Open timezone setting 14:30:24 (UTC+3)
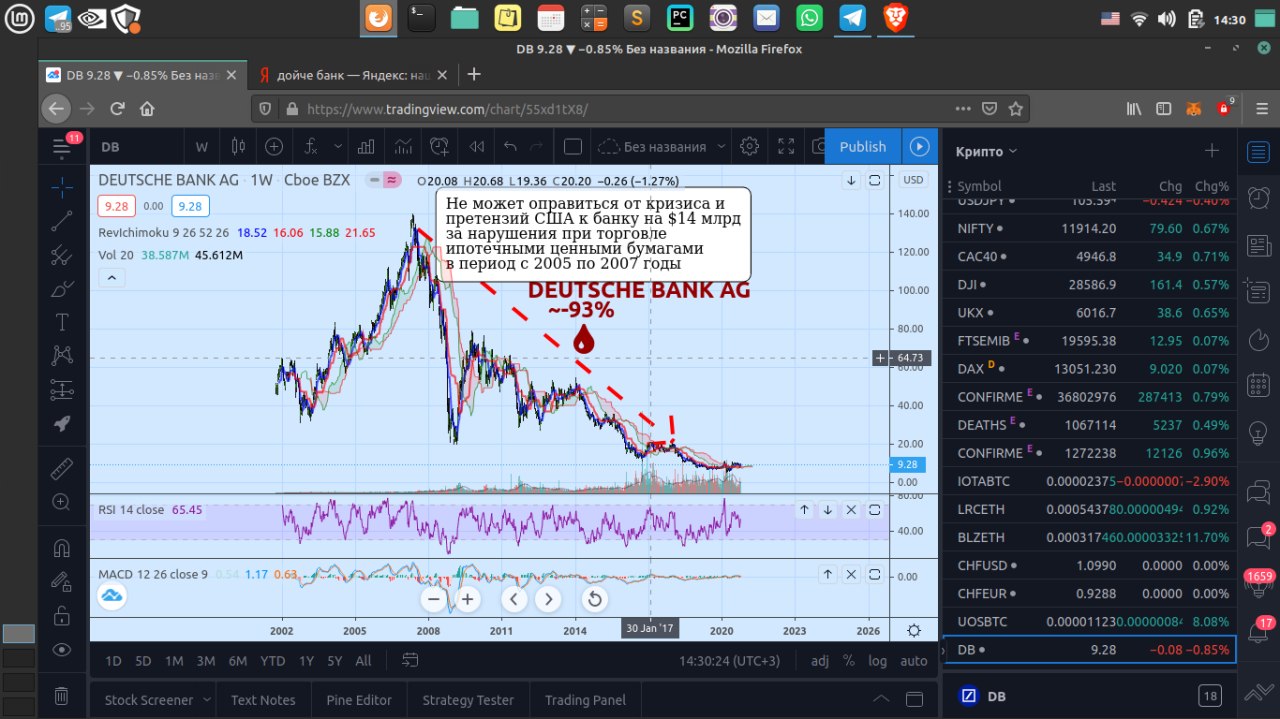This screenshot has height=719, width=1280. (729, 660)
